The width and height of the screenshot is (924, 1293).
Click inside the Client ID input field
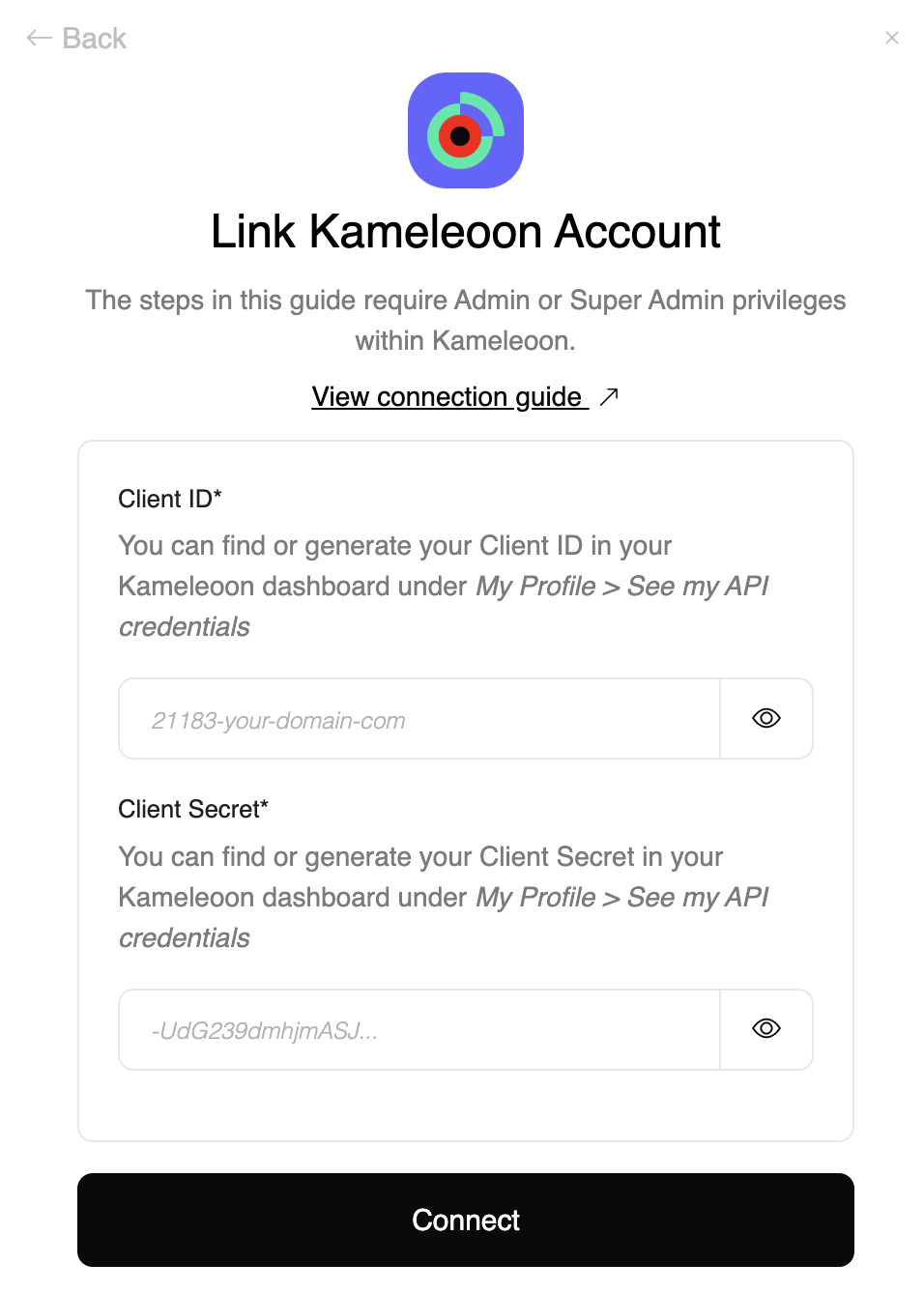[x=416, y=718]
